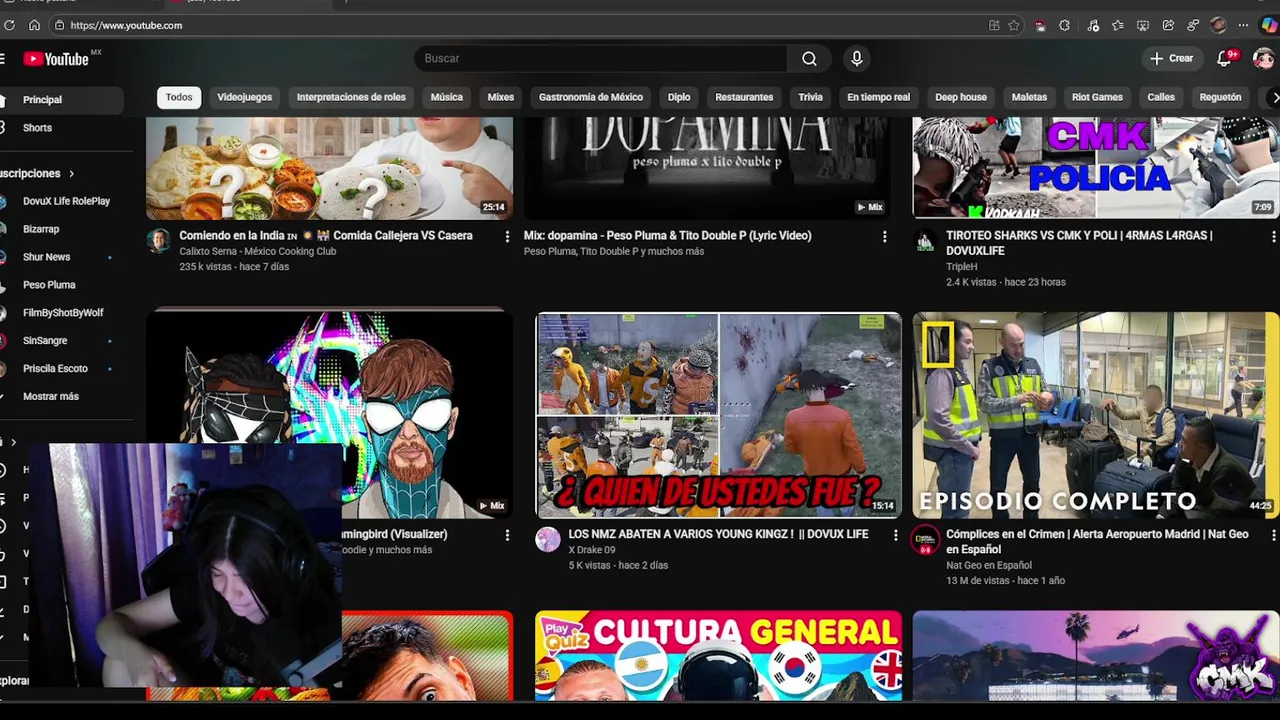The image size is (1280, 720).
Task: Open CMK Policía video thumbnail
Action: [x=1096, y=168]
